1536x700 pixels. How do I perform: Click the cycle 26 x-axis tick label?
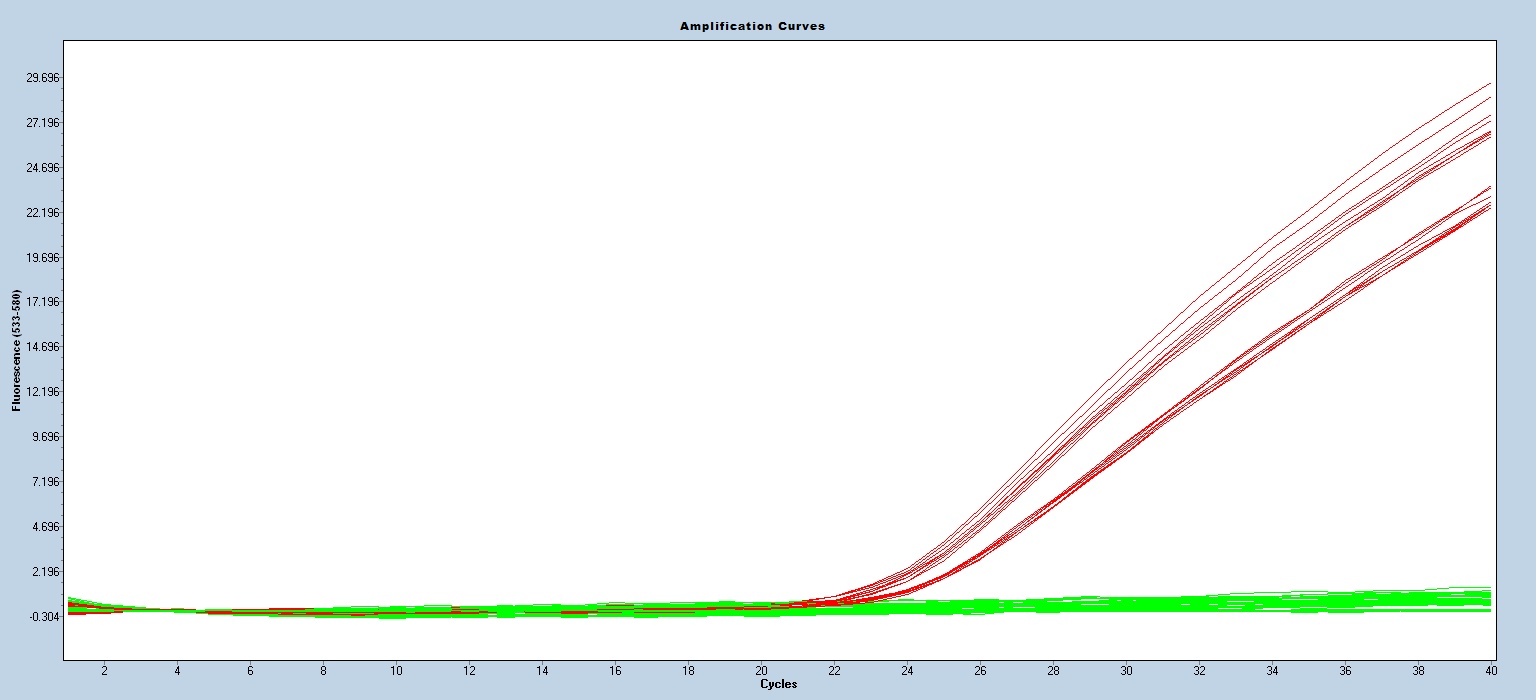(980, 671)
